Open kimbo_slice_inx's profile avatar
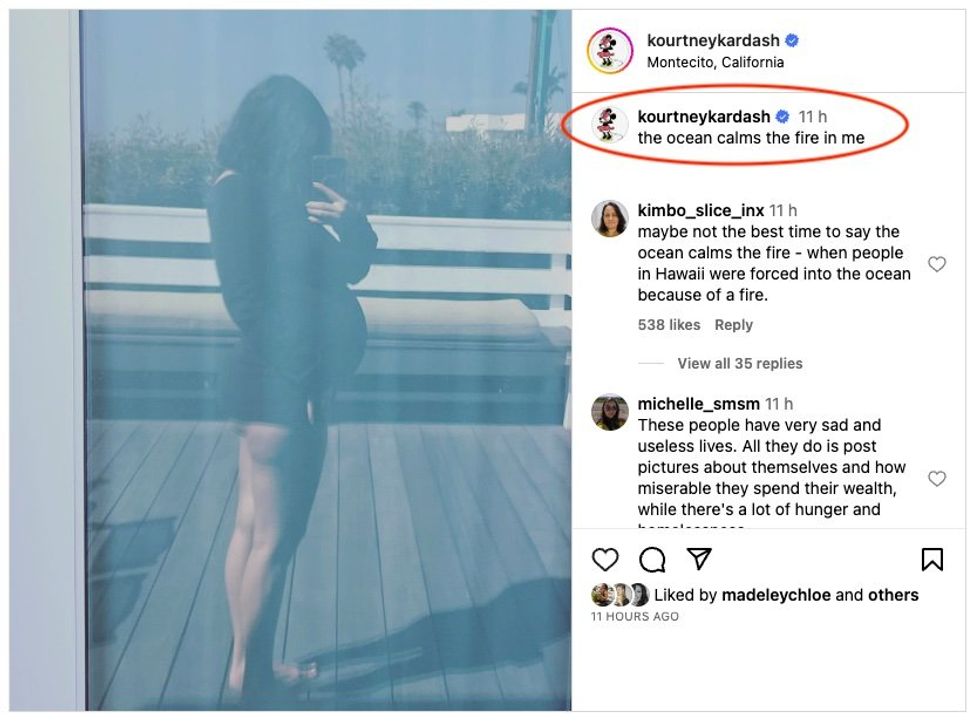 click(x=610, y=218)
